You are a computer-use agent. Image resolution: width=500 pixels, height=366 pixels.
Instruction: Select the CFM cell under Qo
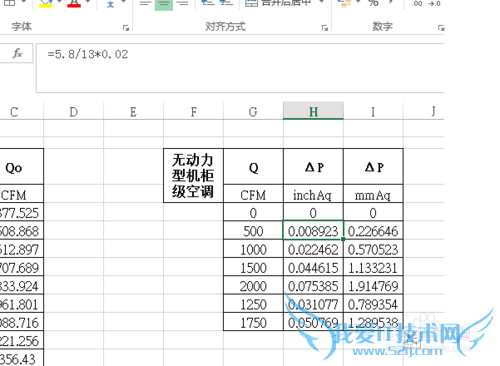pyautogui.click(x=22, y=193)
